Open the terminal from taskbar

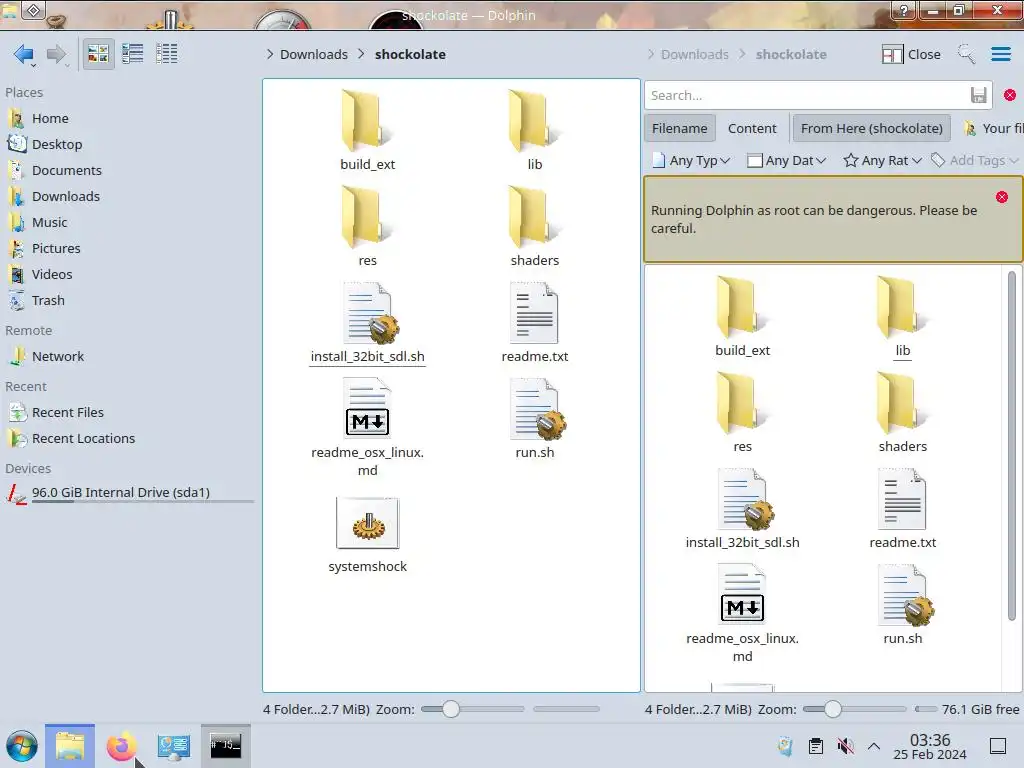pyautogui.click(x=225, y=746)
